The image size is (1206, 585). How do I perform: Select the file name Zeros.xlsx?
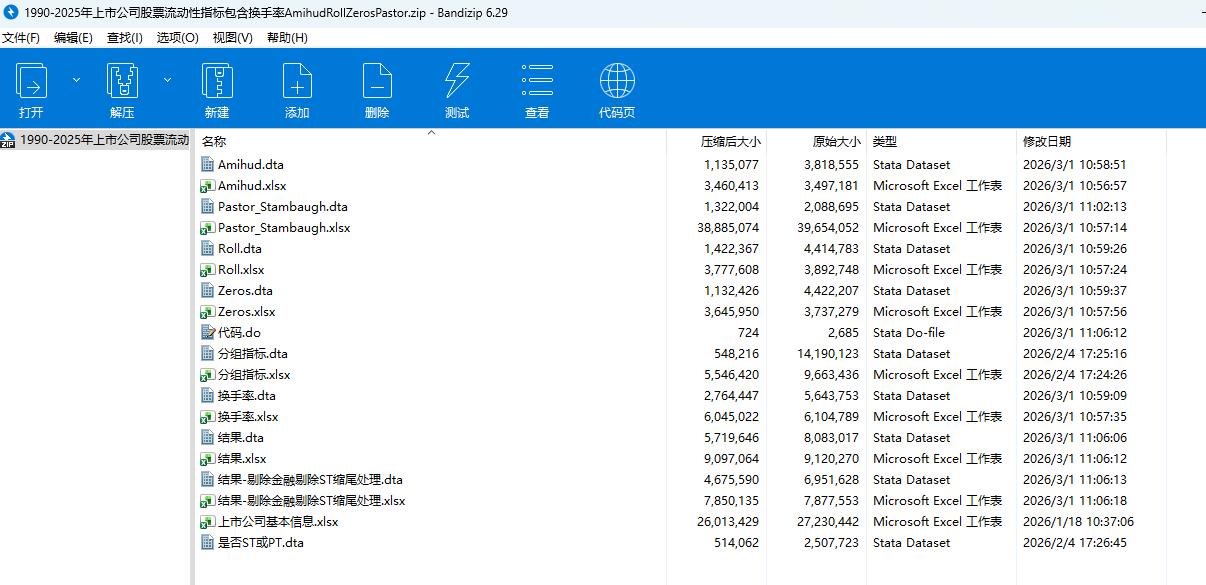(247, 311)
